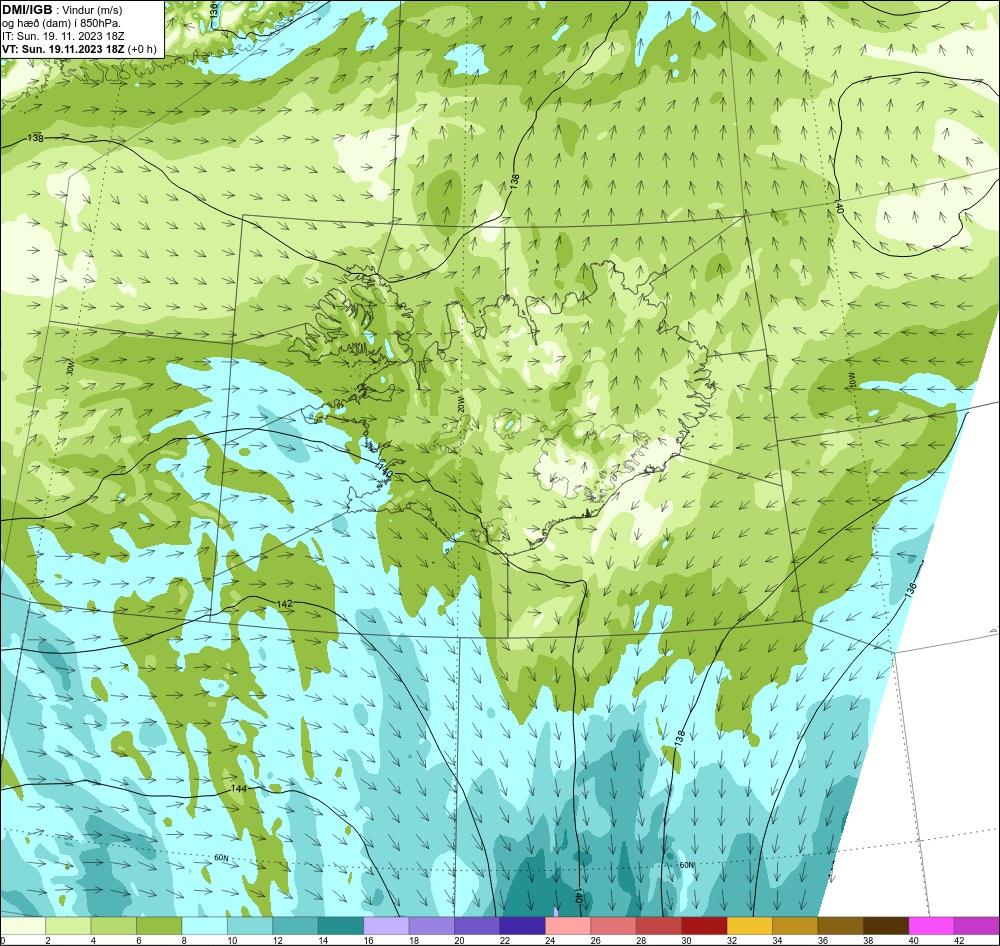Click the "142" contour label
Image resolution: width=1000 pixels, height=946 pixels.
[285, 603]
